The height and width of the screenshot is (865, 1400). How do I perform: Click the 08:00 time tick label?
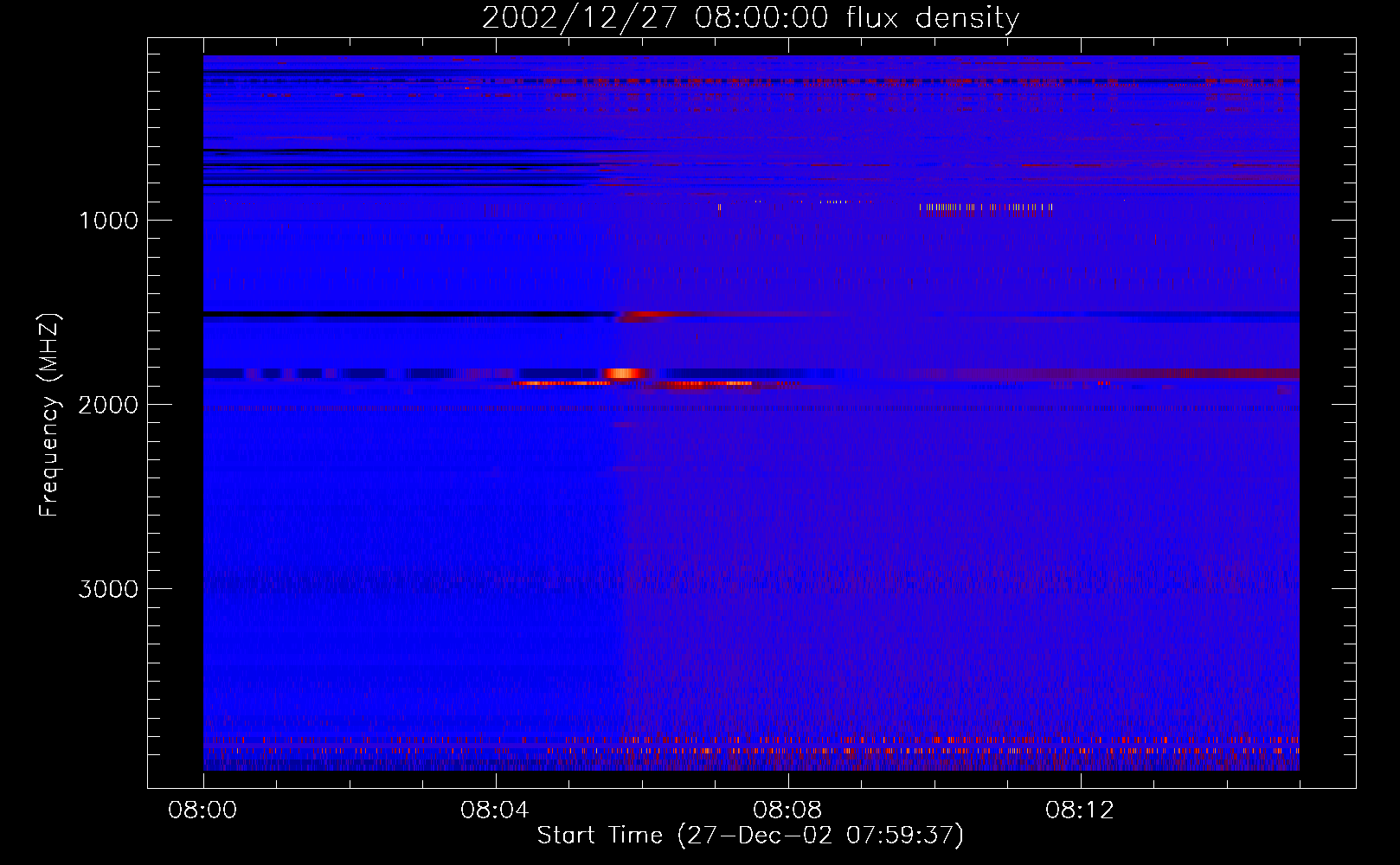point(202,811)
